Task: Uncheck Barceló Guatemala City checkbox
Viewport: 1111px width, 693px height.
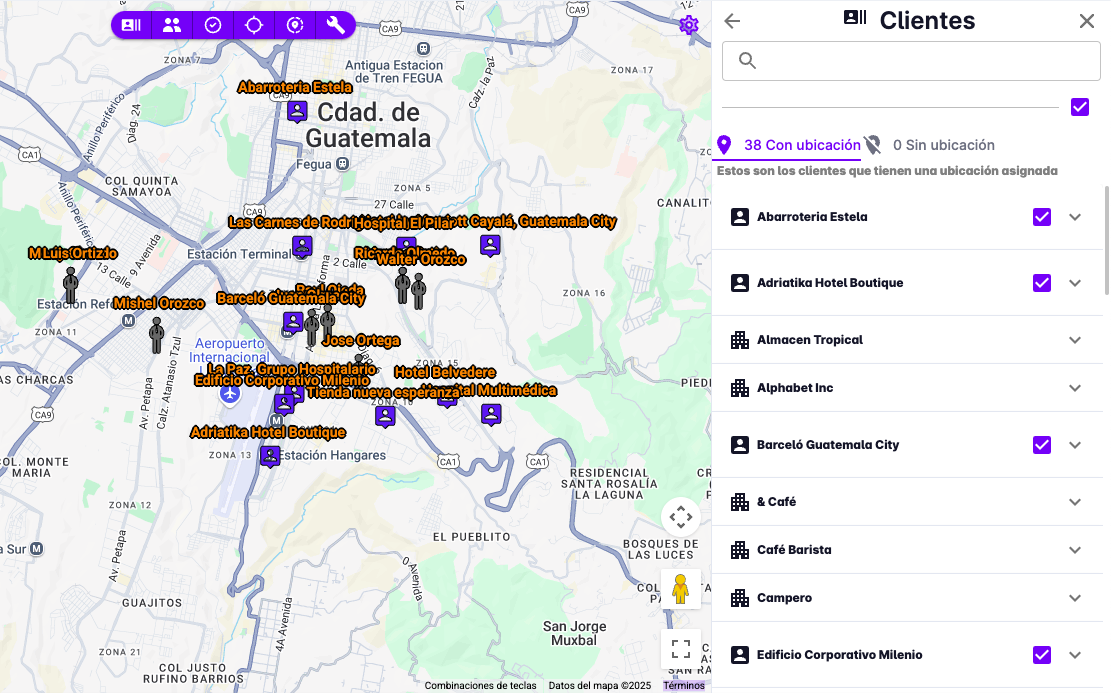Action: (1042, 445)
